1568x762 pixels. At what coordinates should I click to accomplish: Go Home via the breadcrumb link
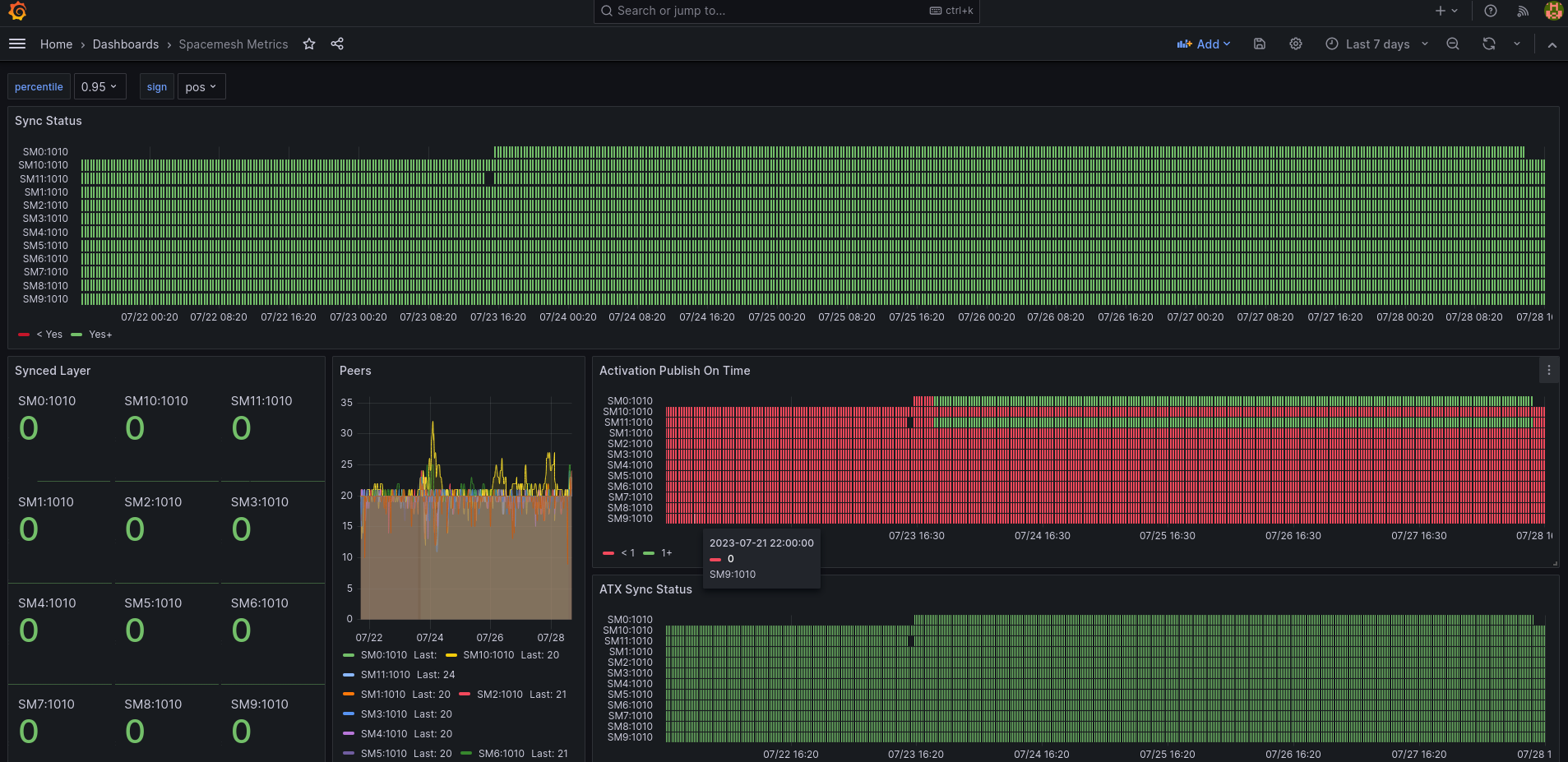tap(56, 44)
